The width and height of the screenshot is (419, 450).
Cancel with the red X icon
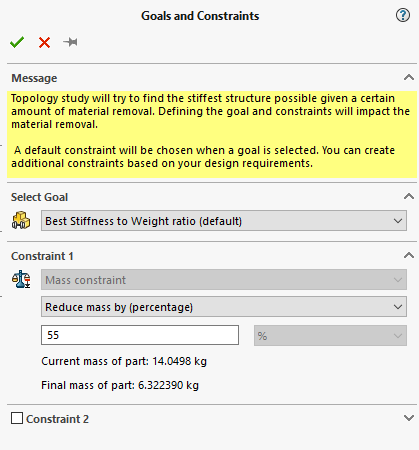44,43
